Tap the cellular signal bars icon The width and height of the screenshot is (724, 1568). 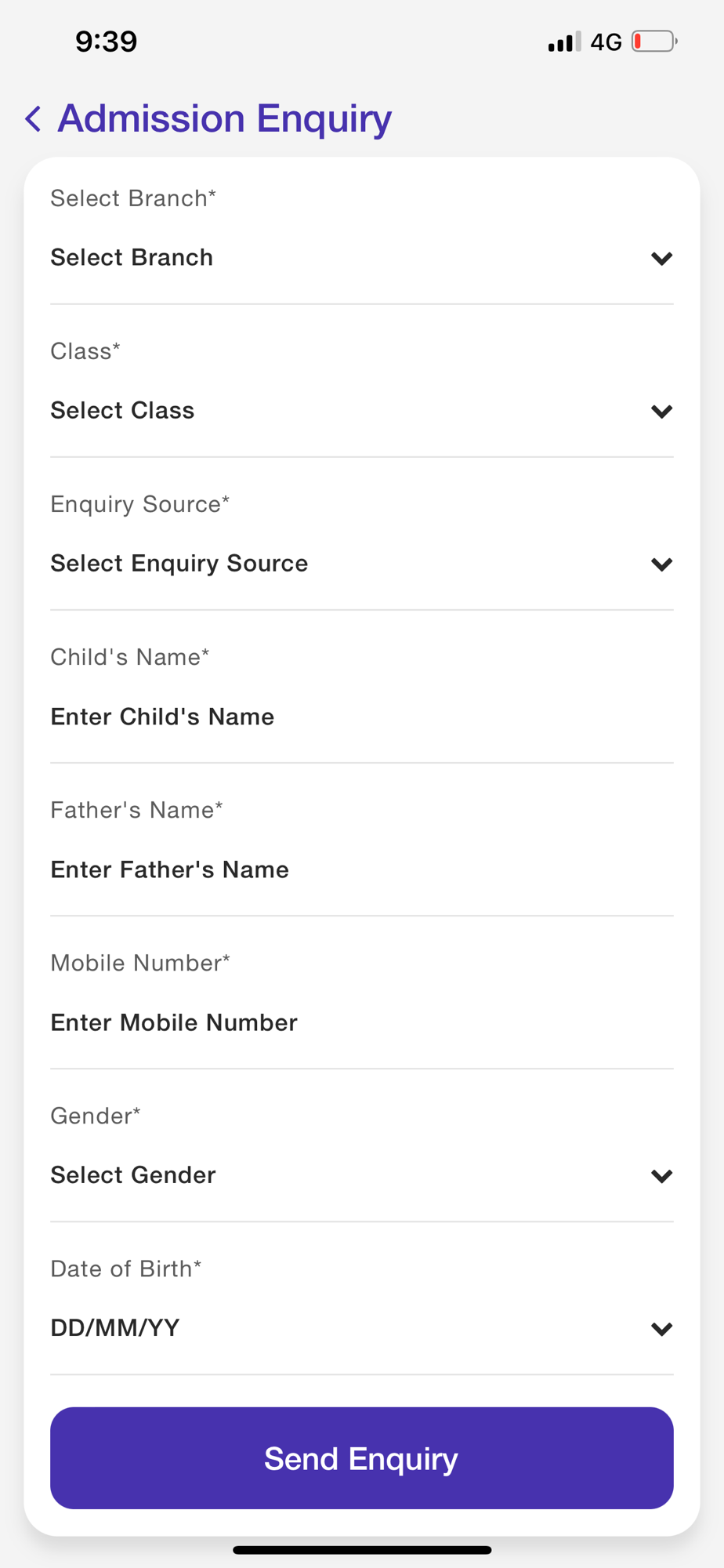[x=564, y=42]
